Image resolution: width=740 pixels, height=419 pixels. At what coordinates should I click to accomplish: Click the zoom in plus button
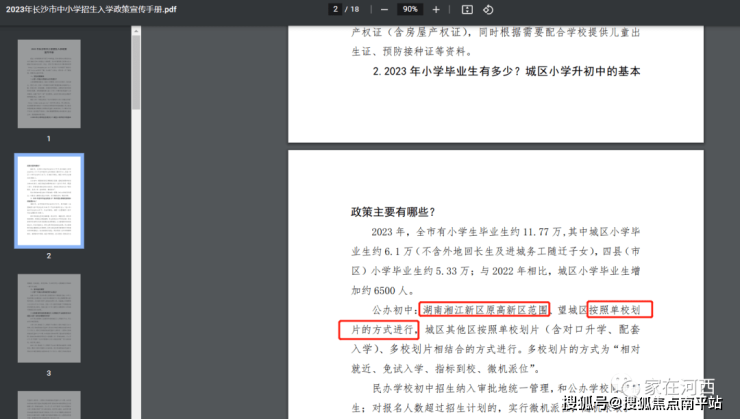(436, 9)
